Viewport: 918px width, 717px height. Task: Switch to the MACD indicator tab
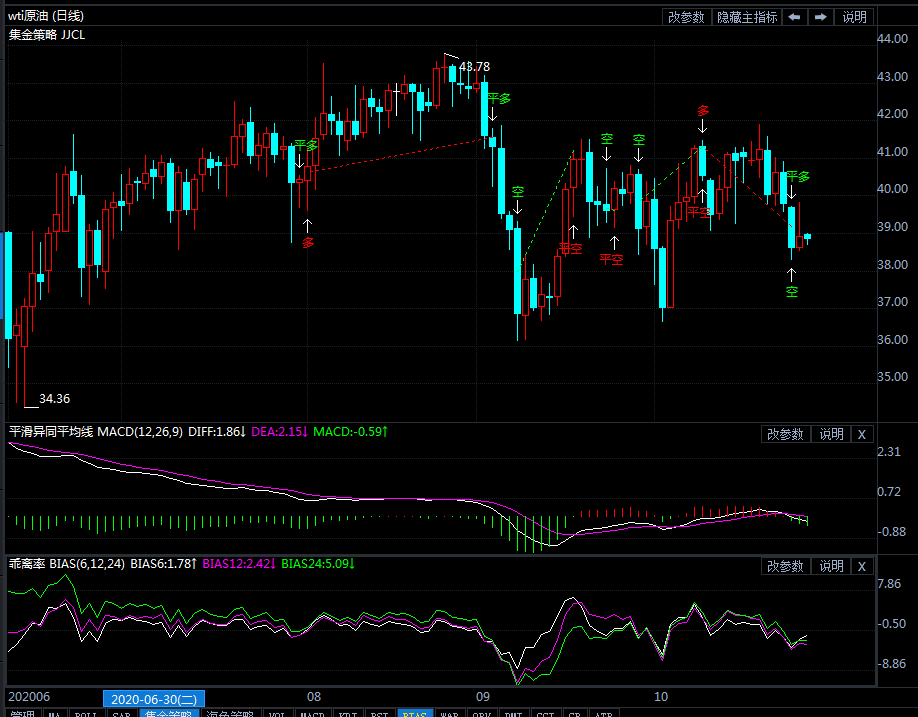313,714
